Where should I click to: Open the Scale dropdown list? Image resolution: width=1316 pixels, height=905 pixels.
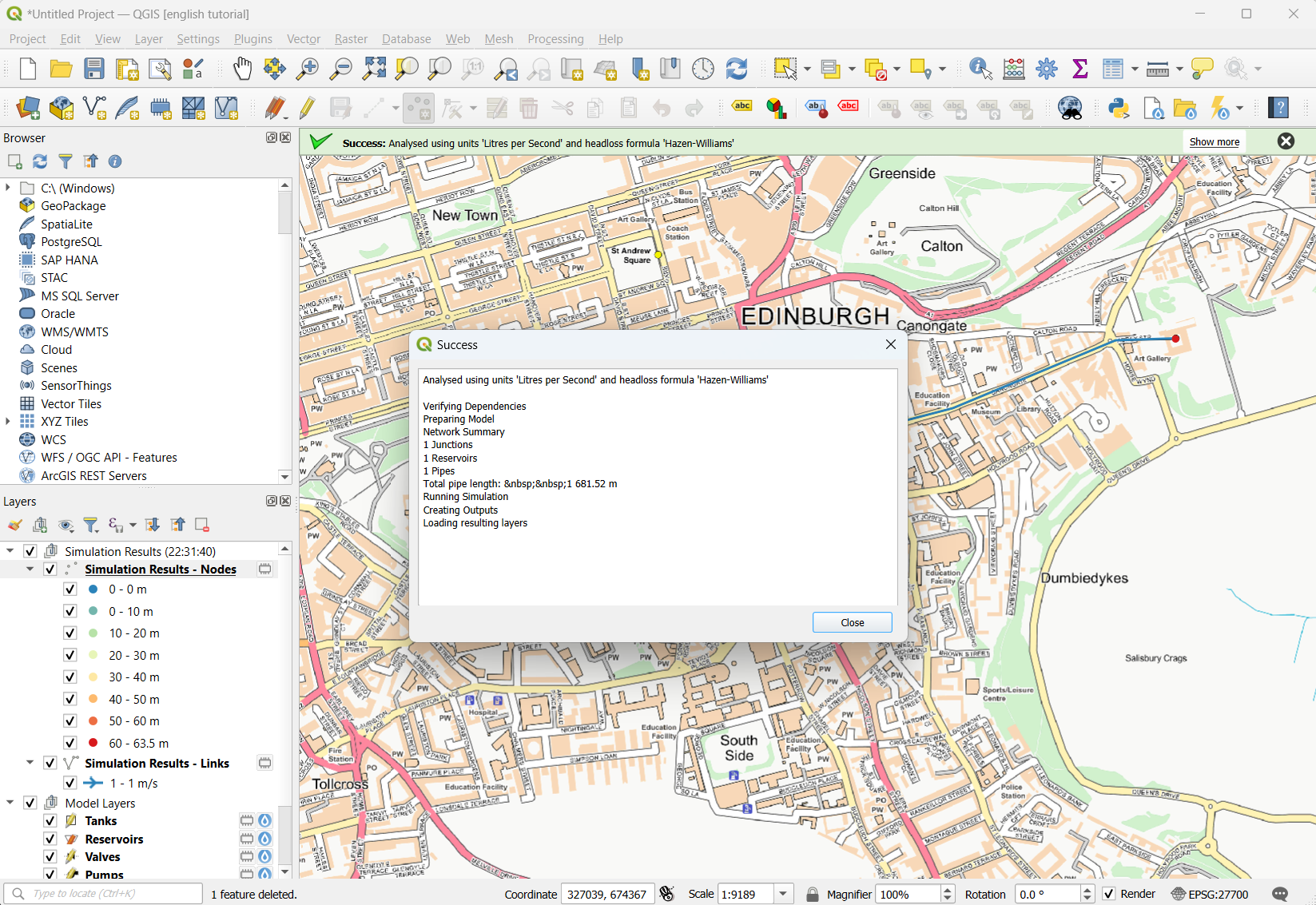[x=784, y=894]
